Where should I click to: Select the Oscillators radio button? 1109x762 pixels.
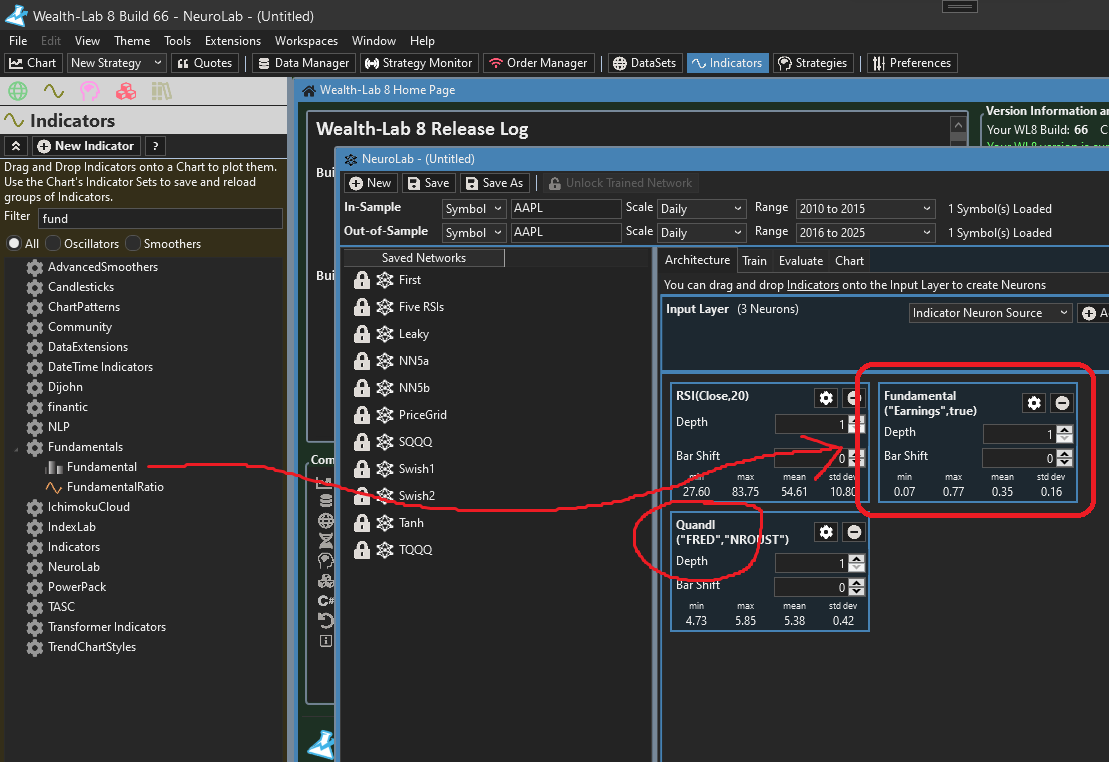[x=53, y=243]
